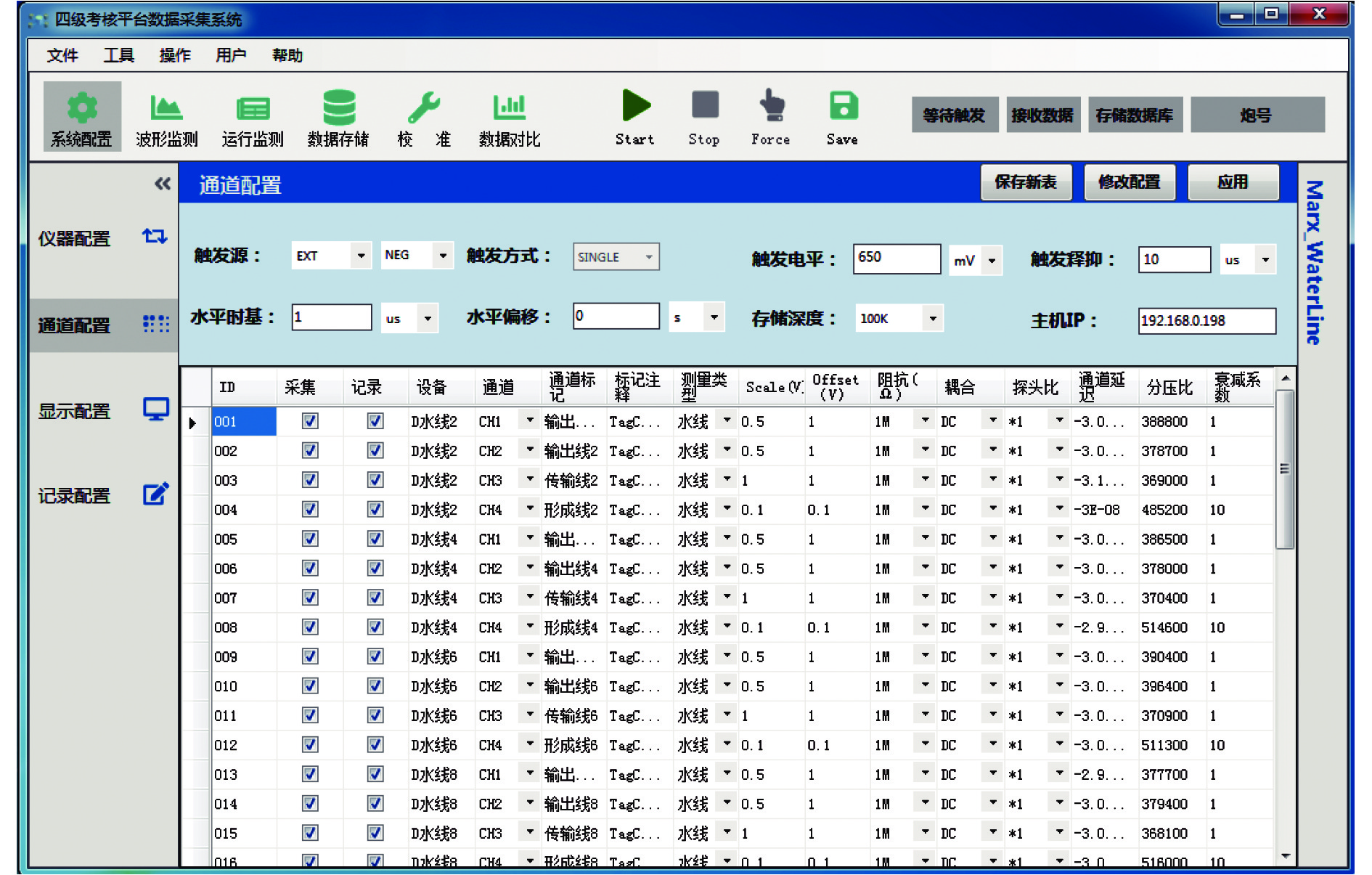1372x875 pixels.
Task: Open 帮助 menu
Action: tap(287, 55)
